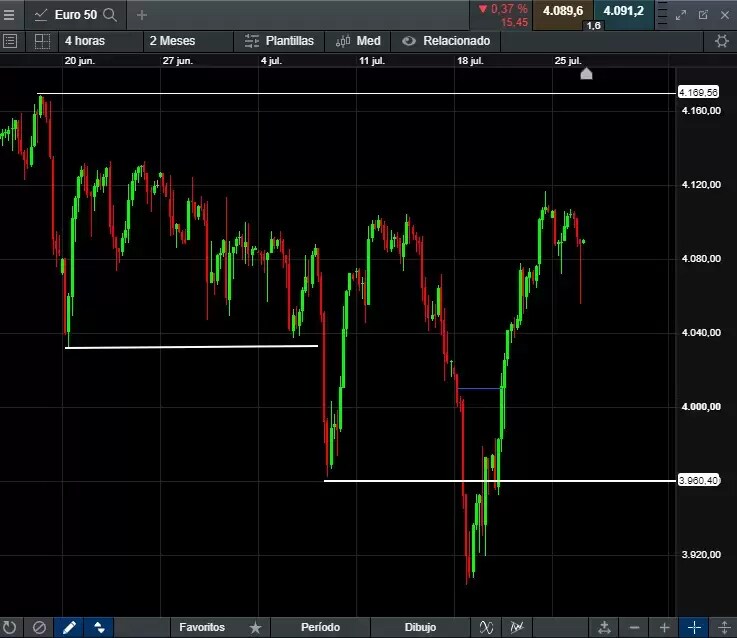Click the 4.169,56 price line label

[x=698, y=93]
